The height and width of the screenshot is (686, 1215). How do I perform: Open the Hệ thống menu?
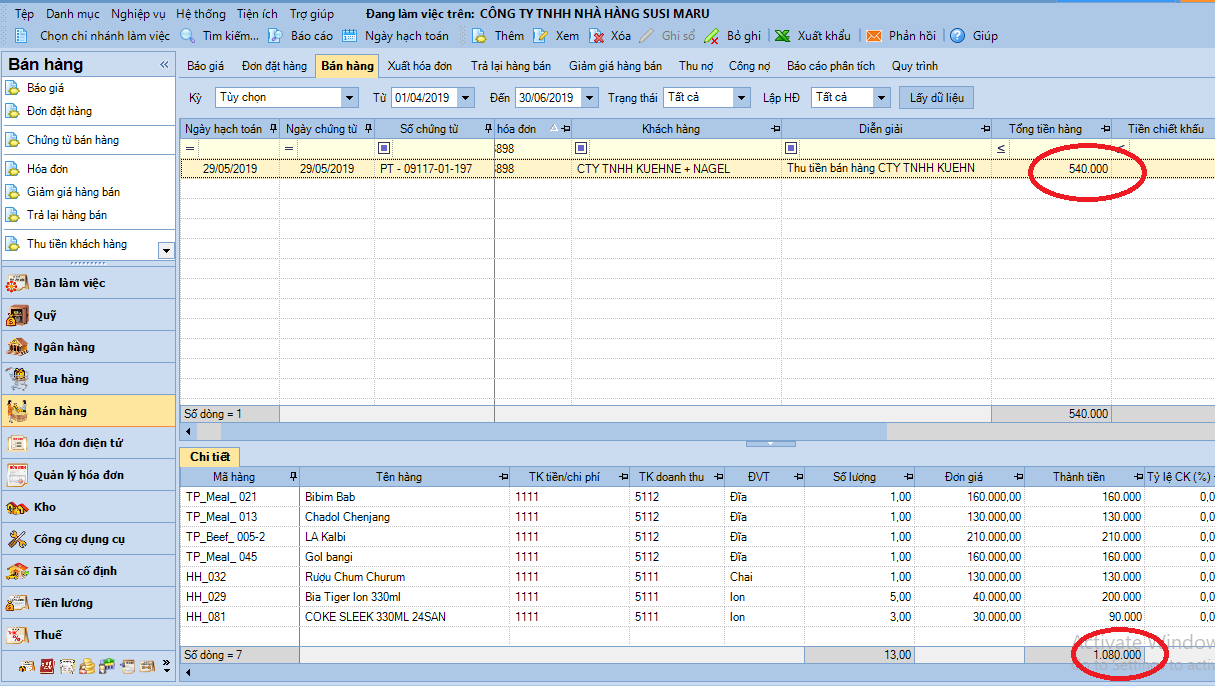(x=201, y=14)
